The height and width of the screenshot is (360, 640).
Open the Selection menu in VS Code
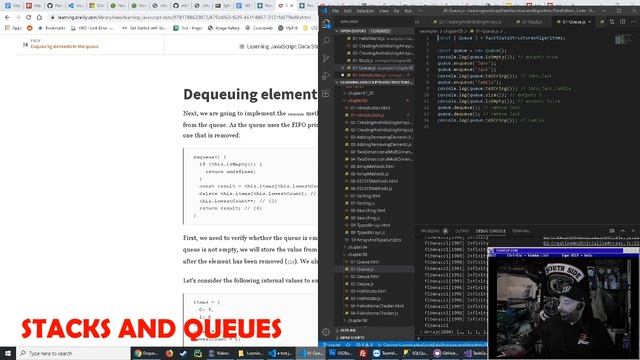point(365,11)
